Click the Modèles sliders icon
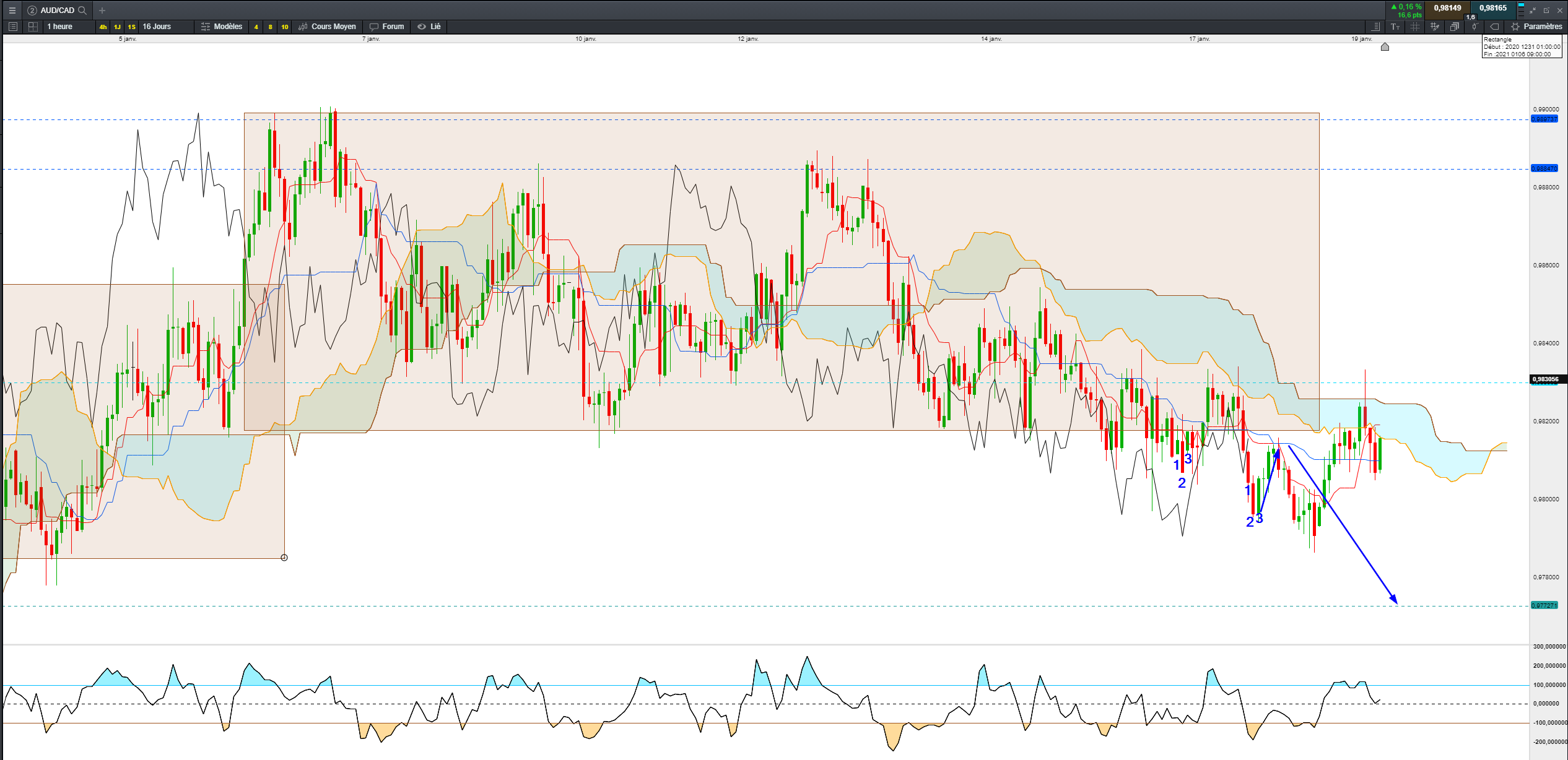The image size is (1568, 760). pos(206,27)
